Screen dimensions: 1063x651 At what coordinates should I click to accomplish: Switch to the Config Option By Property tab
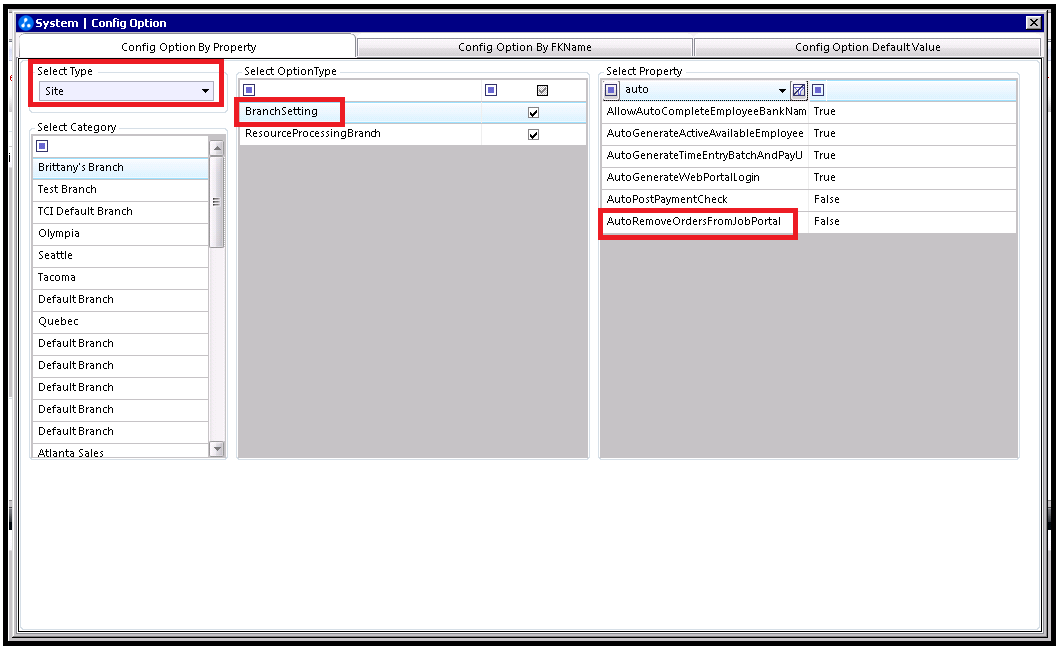[x=188, y=47]
